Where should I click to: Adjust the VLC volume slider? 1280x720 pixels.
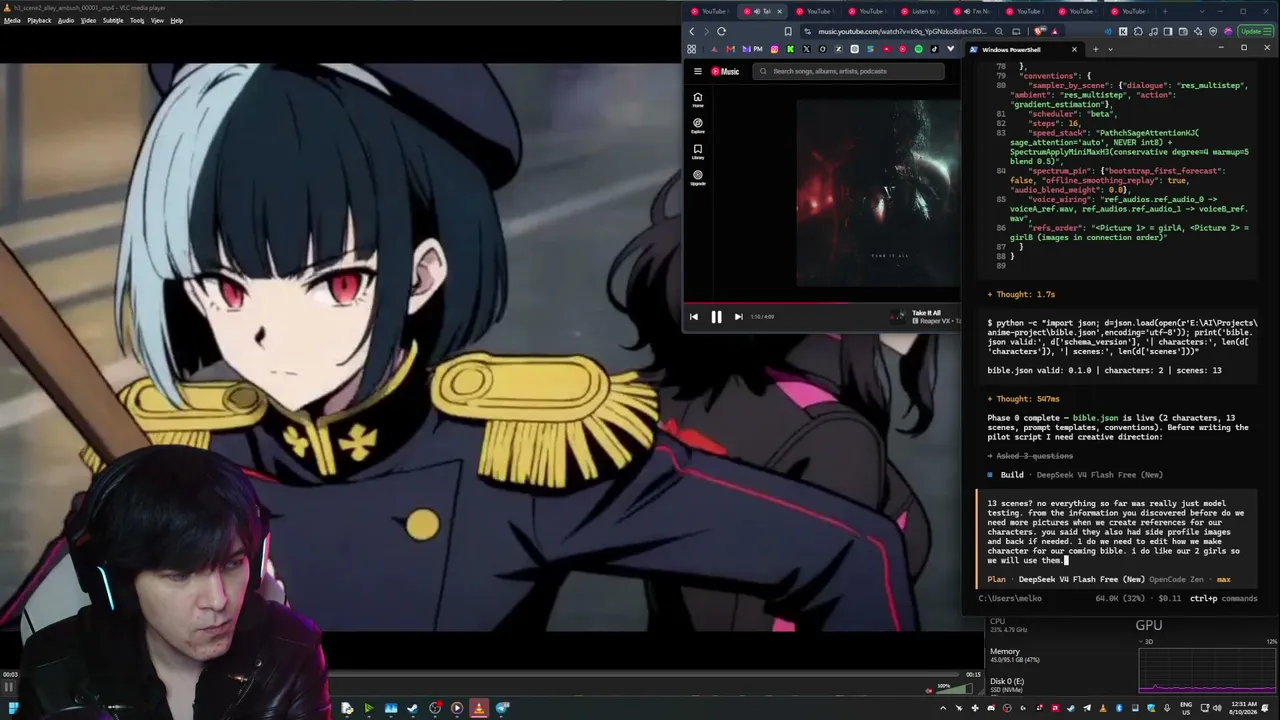pos(954,689)
